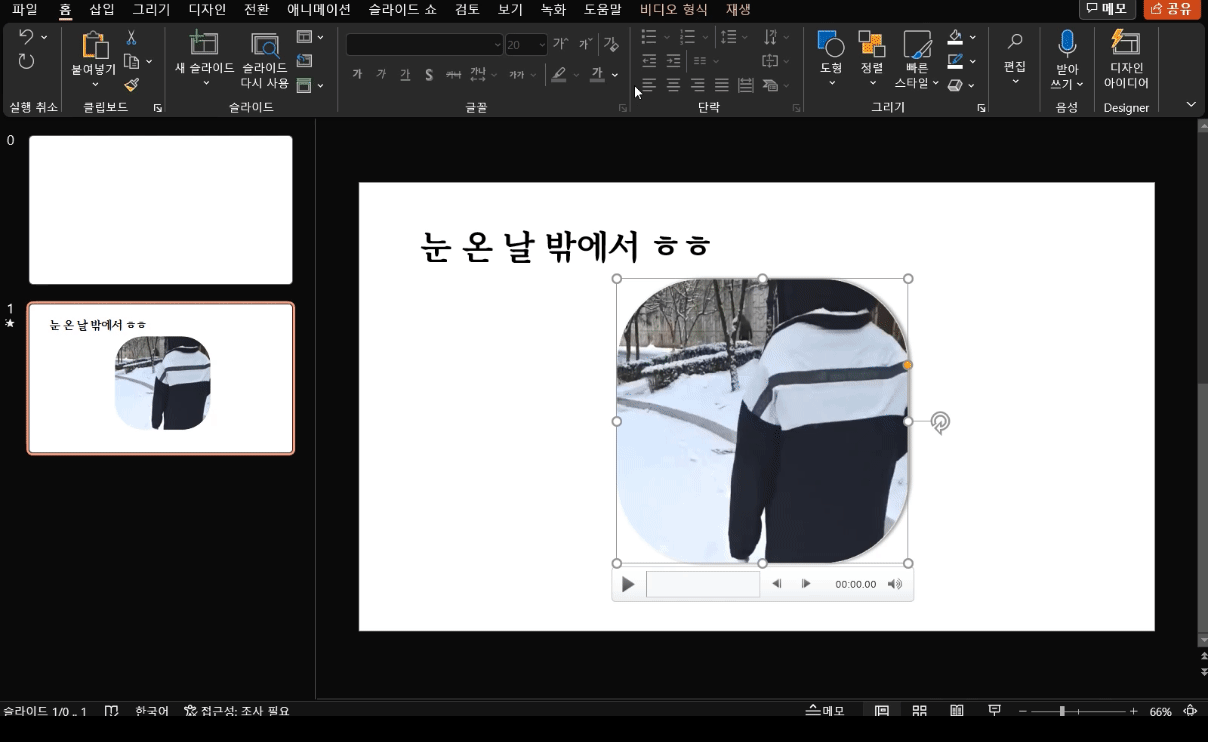
Task: Expand the line spacing dropdown
Action: click(x=746, y=37)
